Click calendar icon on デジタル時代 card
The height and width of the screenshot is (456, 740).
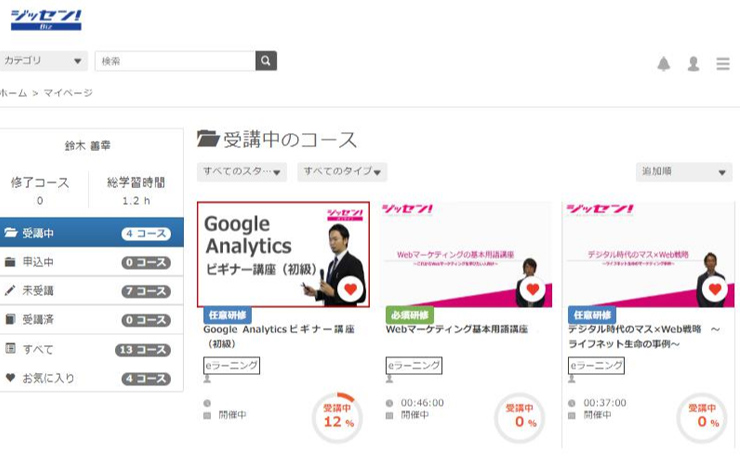click(572, 415)
